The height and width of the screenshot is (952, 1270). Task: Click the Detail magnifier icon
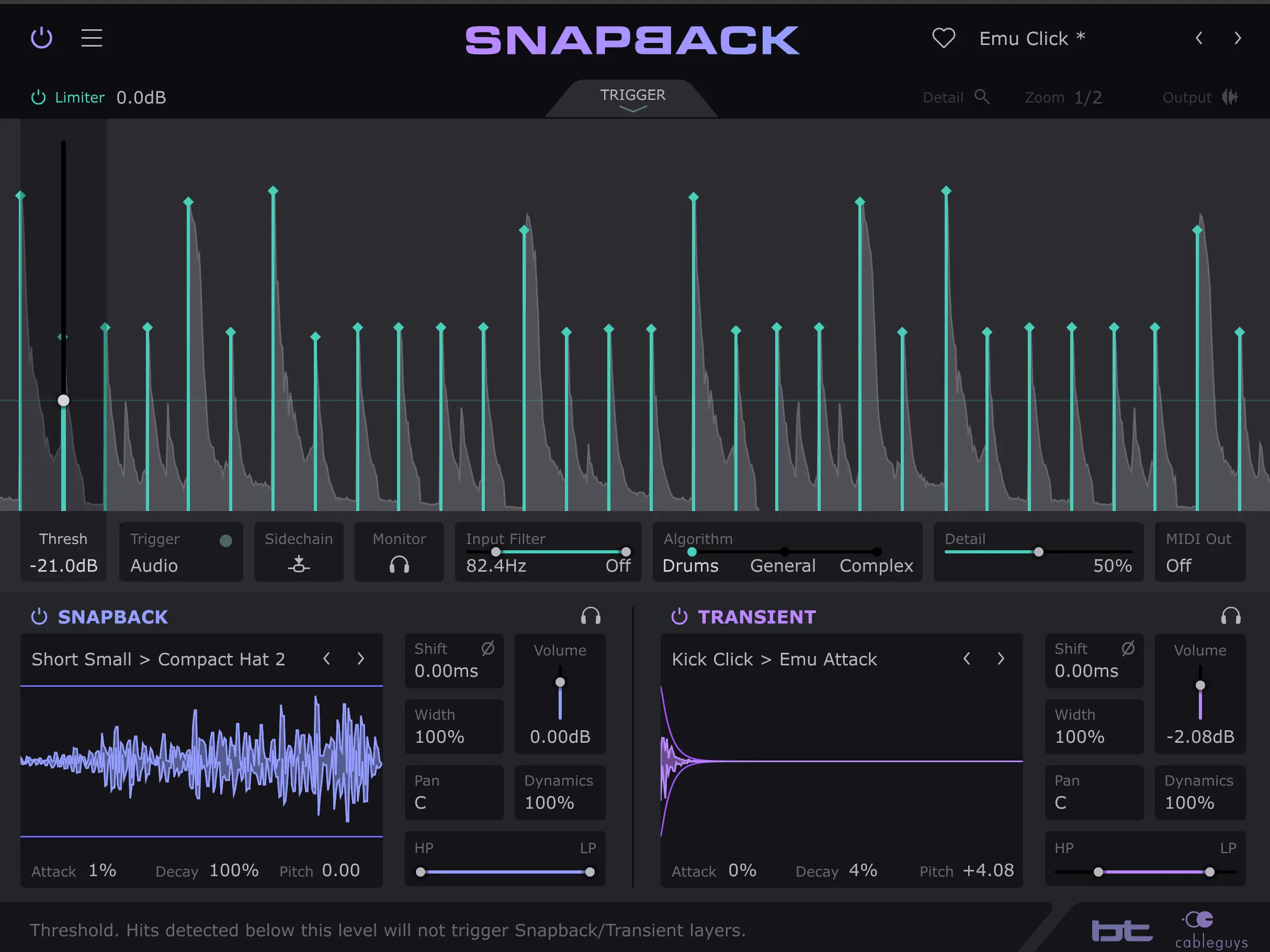pyautogui.click(x=982, y=97)
